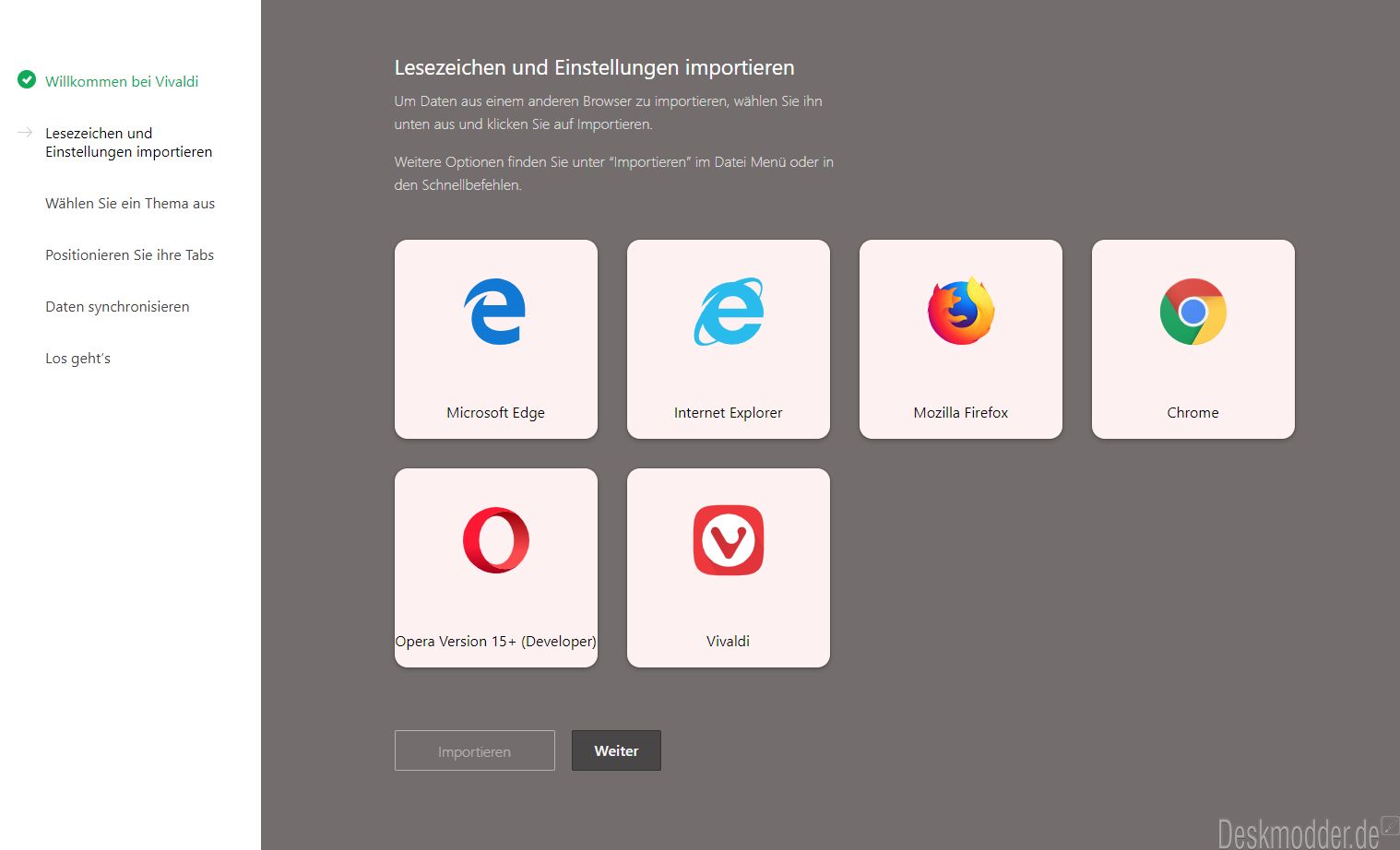Select the Chrome logo icon
This screenshot has width=1400, height=850.
tap(1193, 312)
